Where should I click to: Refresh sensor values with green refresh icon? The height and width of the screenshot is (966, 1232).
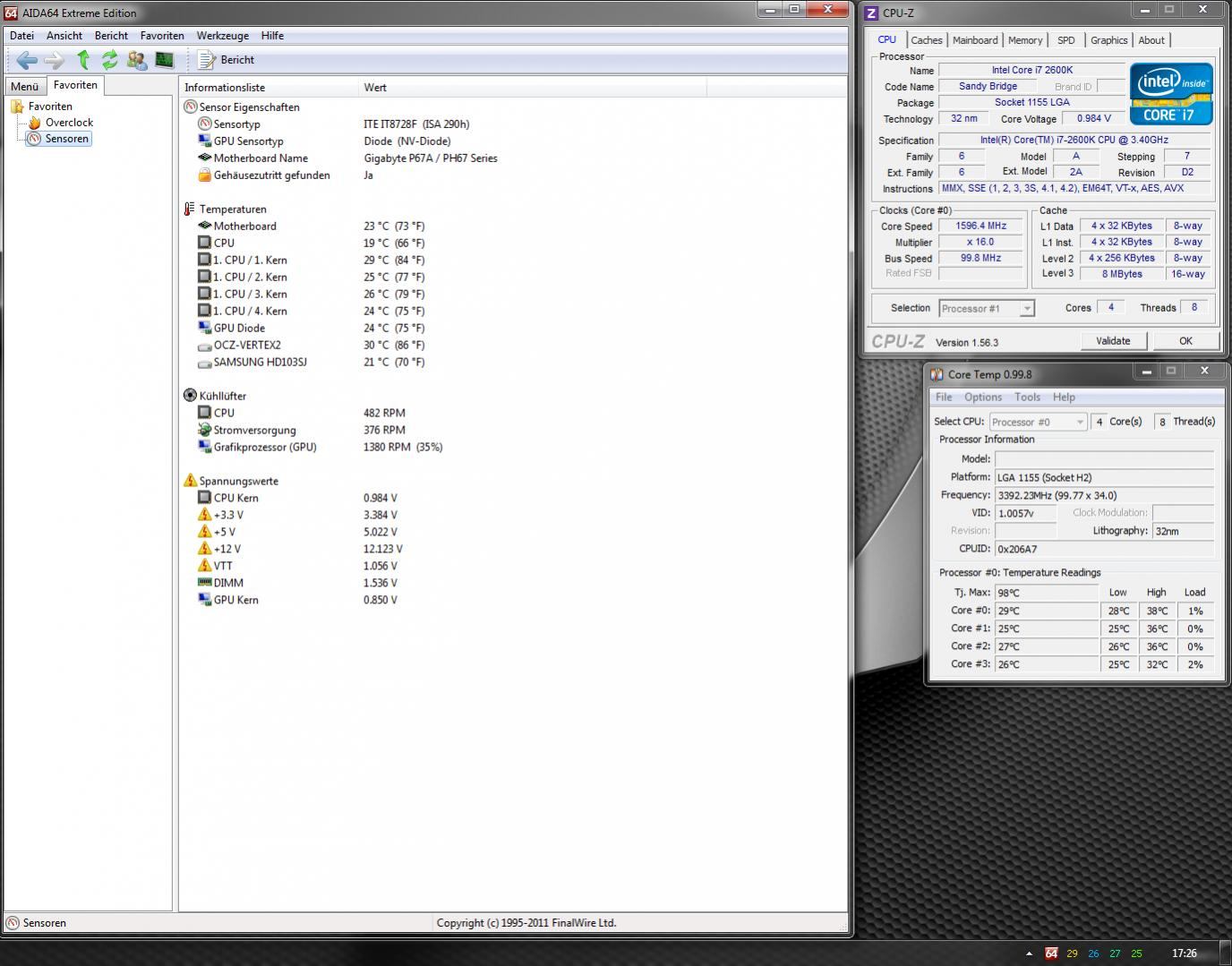click(110, 60)
